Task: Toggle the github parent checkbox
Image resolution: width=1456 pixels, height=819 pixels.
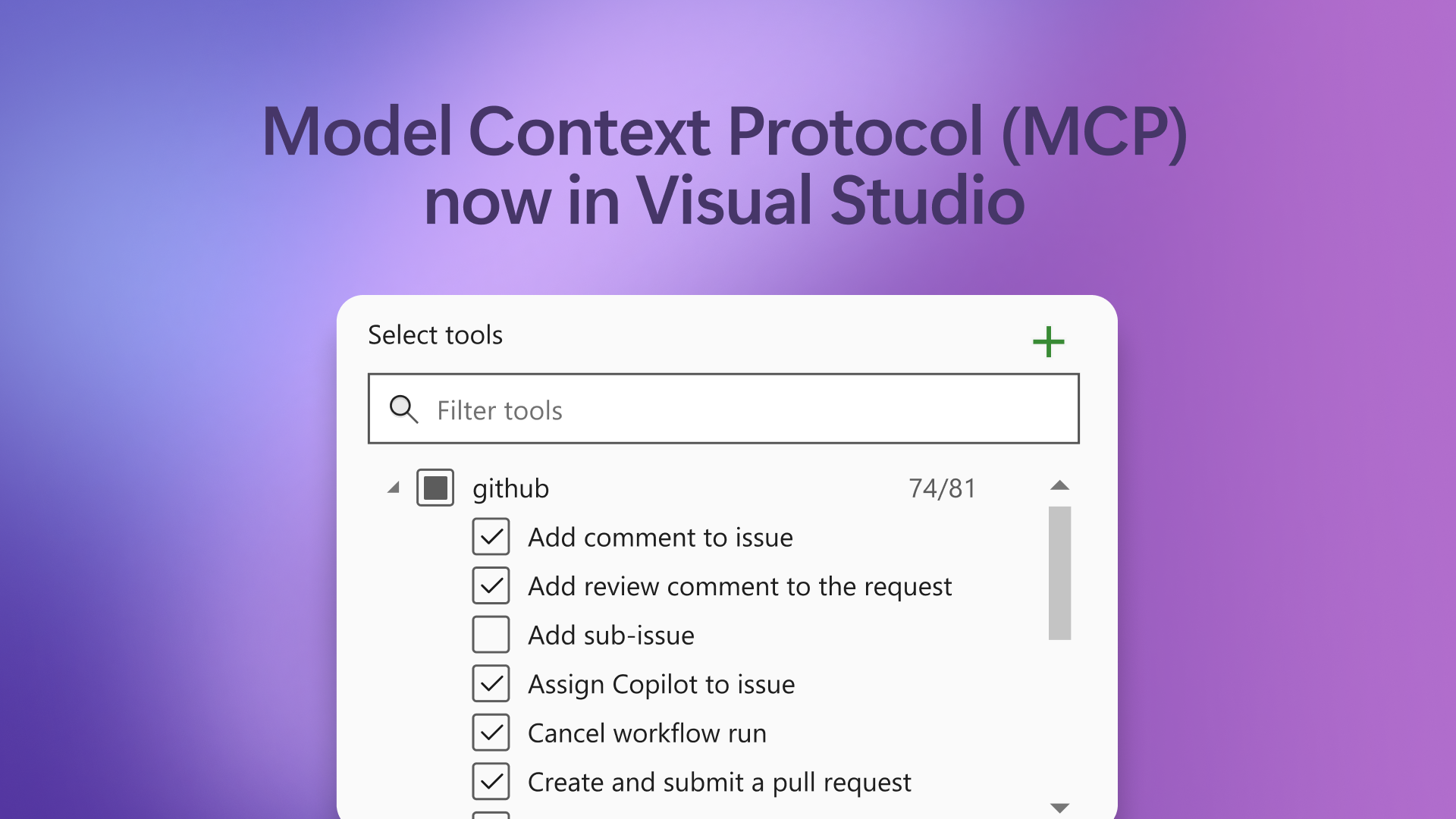Action: (x=435, y=488)
